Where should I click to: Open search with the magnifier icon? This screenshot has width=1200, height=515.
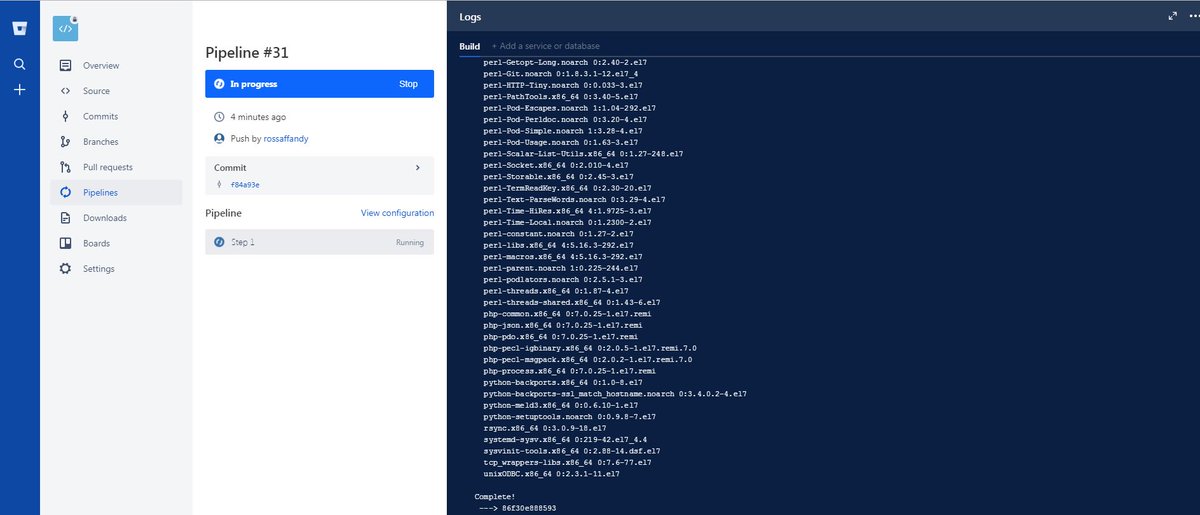(19, 64)
